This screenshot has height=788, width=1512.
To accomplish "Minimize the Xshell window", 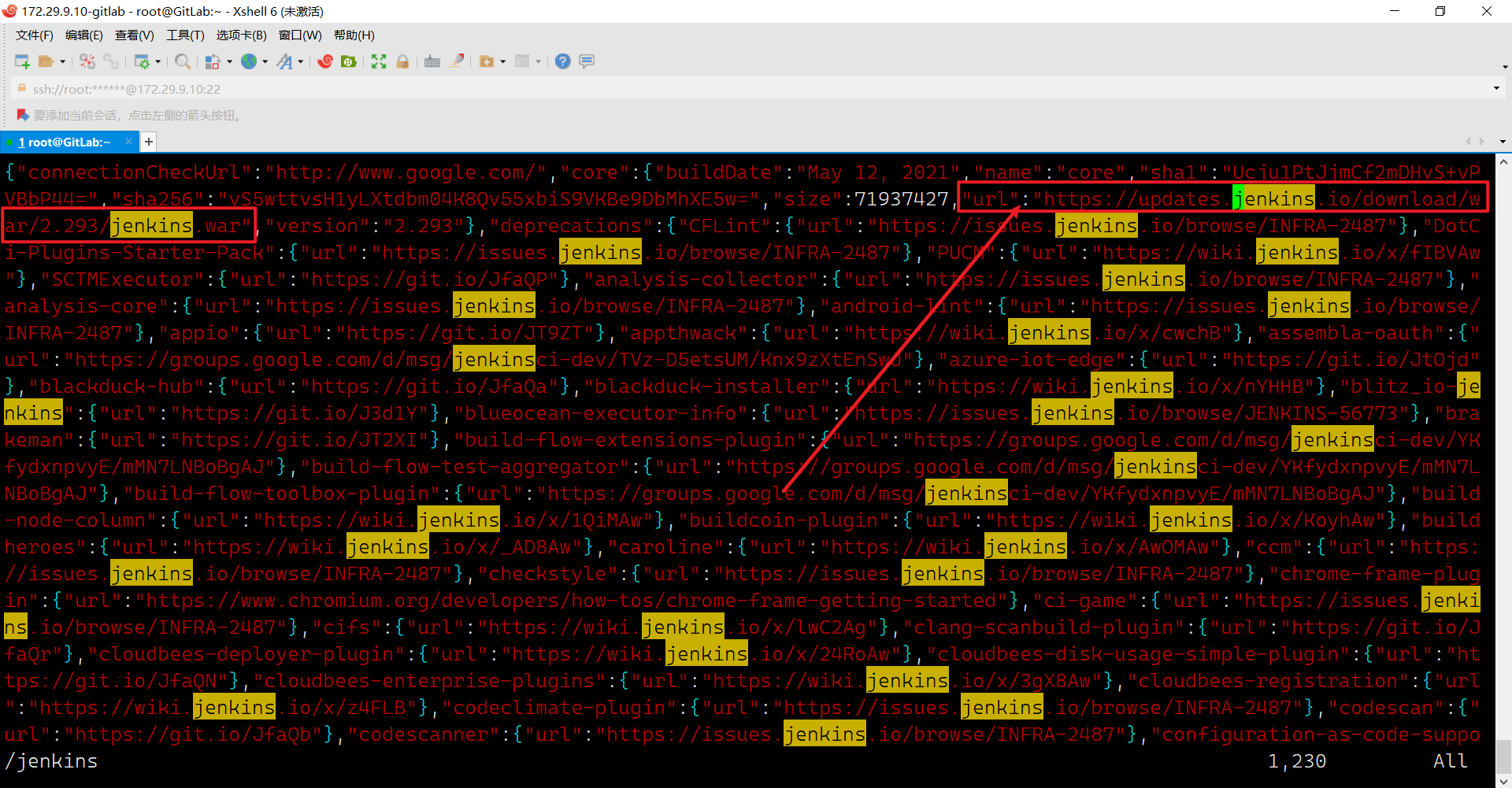I will click(x=1395, y=11).
